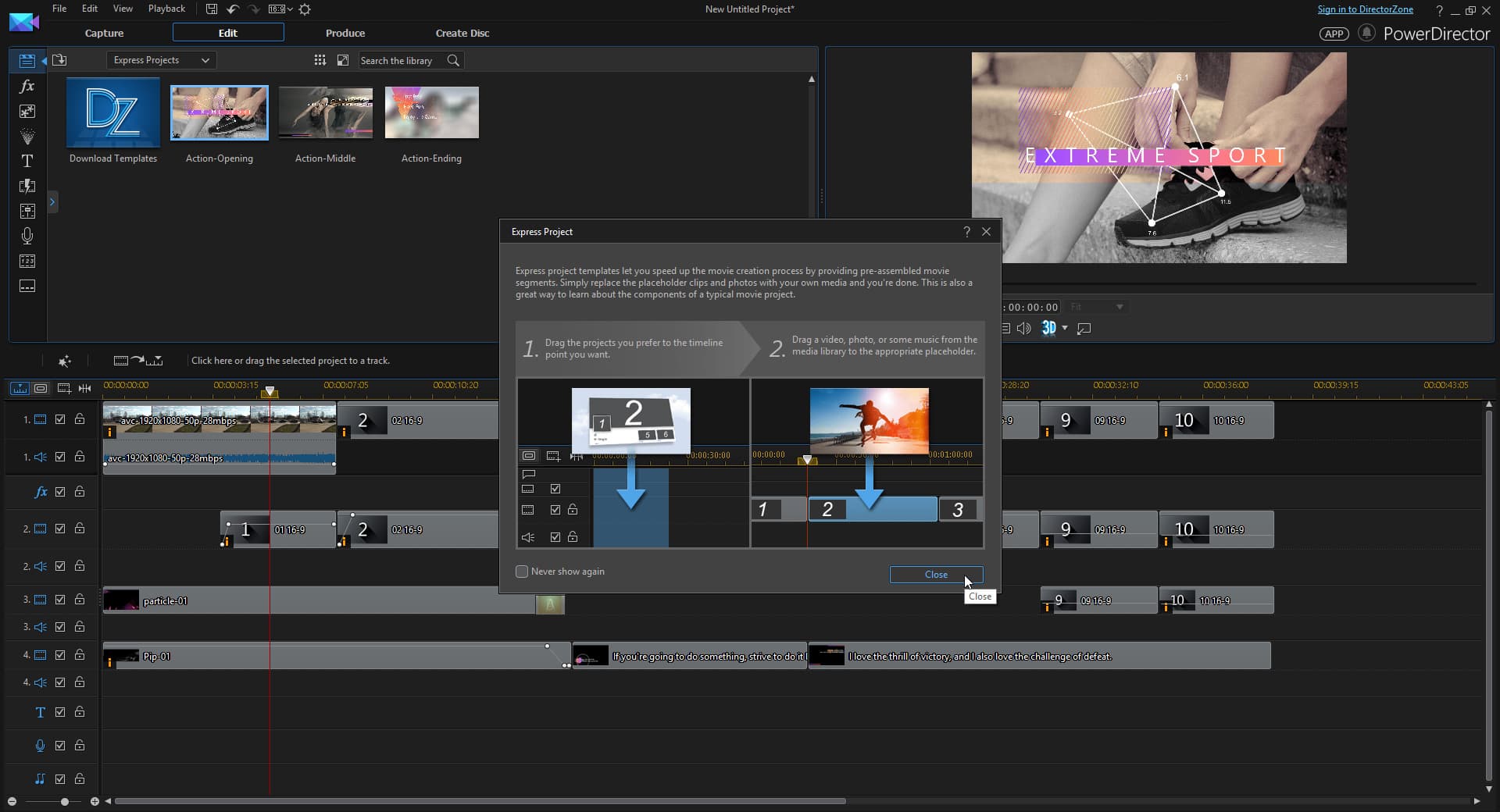Viewport: 1500px width, 812px height.
Task: Open the Effect Room fx icon
Action: click(x=27, y=86)
